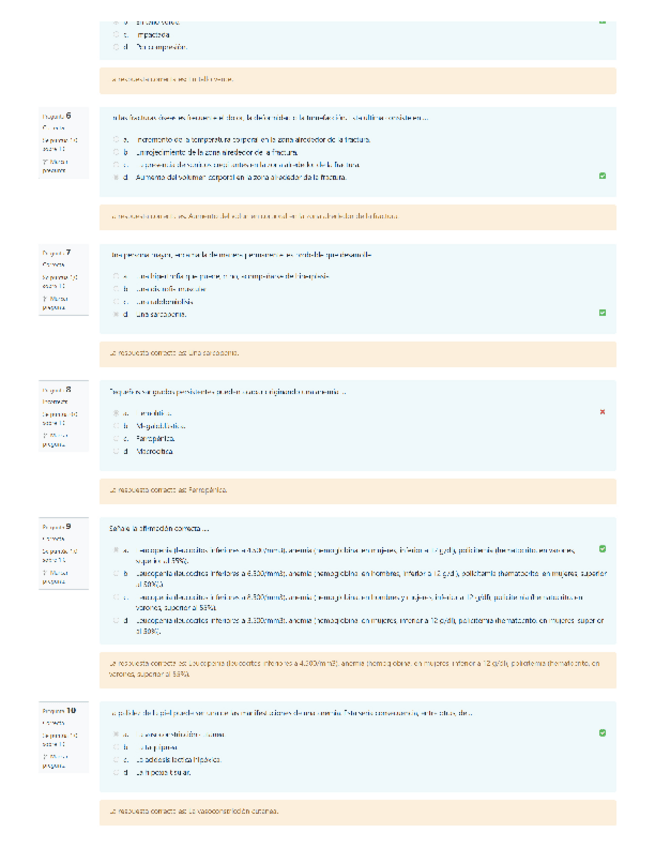Flag question 8 with 'Marcar pregunta' link
This screenshot has width=655, height=848.
[x=56, y=440]
